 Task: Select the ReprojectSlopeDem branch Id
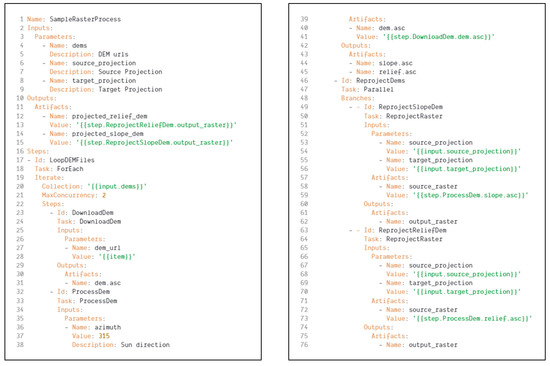coord(410,107)
